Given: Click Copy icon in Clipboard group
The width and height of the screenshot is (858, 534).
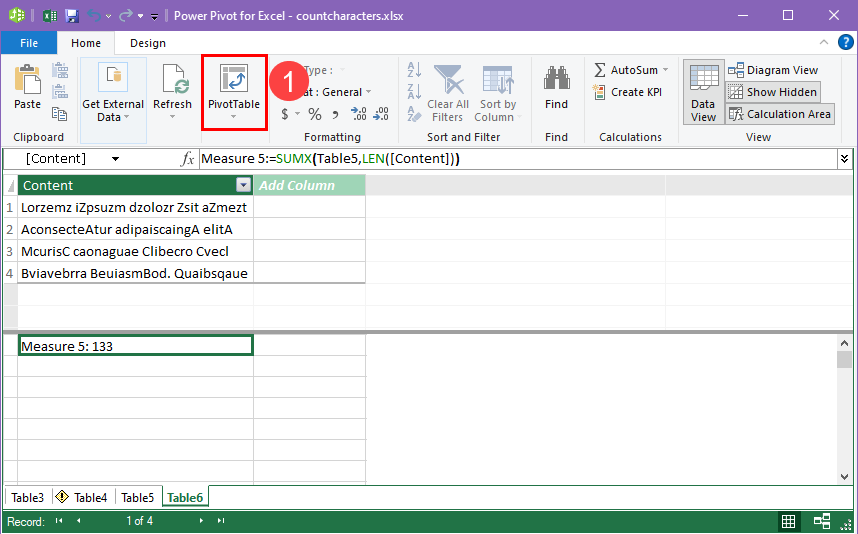Looking at the screenshot, I should click(59, 113).
